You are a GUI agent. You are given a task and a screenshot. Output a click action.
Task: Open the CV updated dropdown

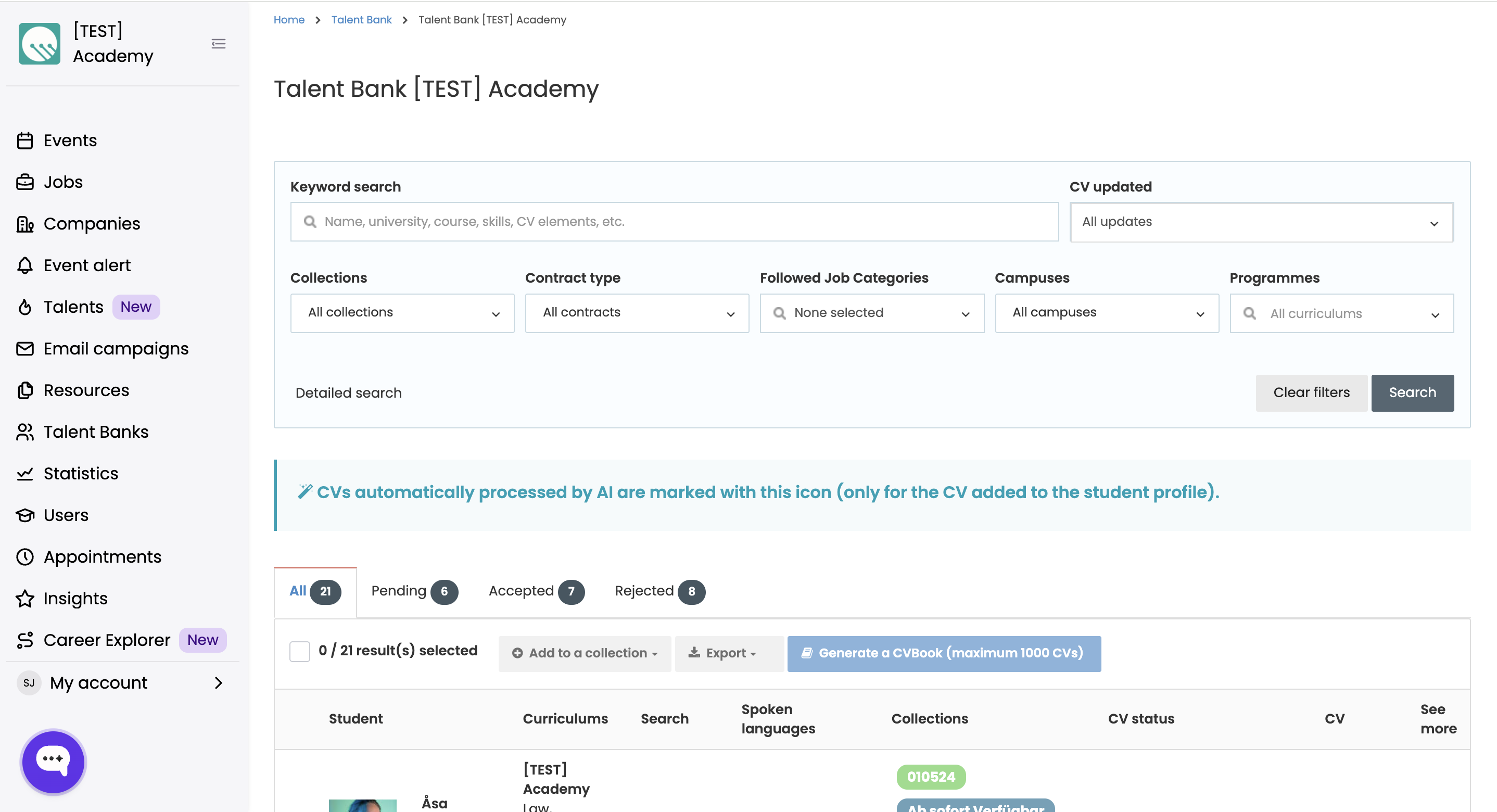point(1261,222)
